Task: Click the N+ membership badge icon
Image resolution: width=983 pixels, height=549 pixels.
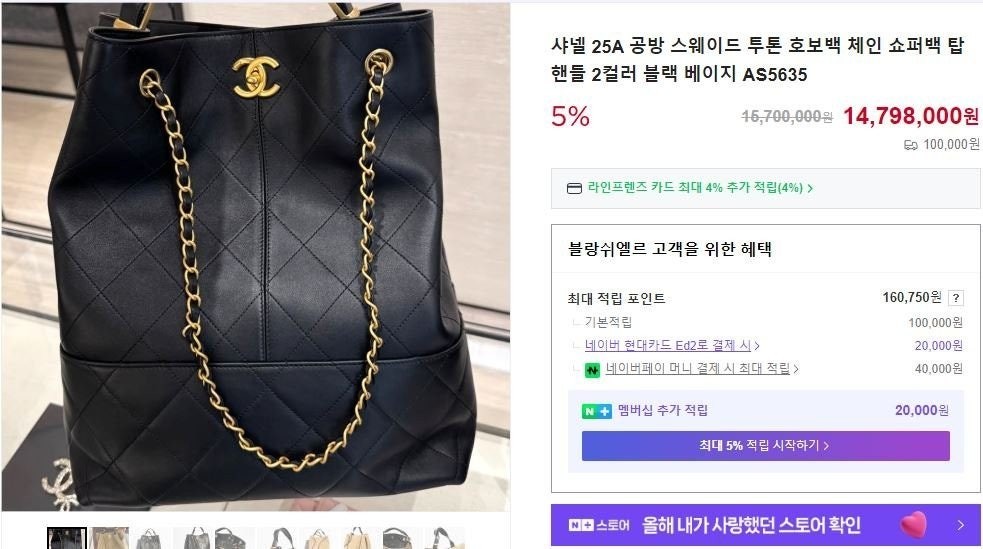Action: point(596,411)
